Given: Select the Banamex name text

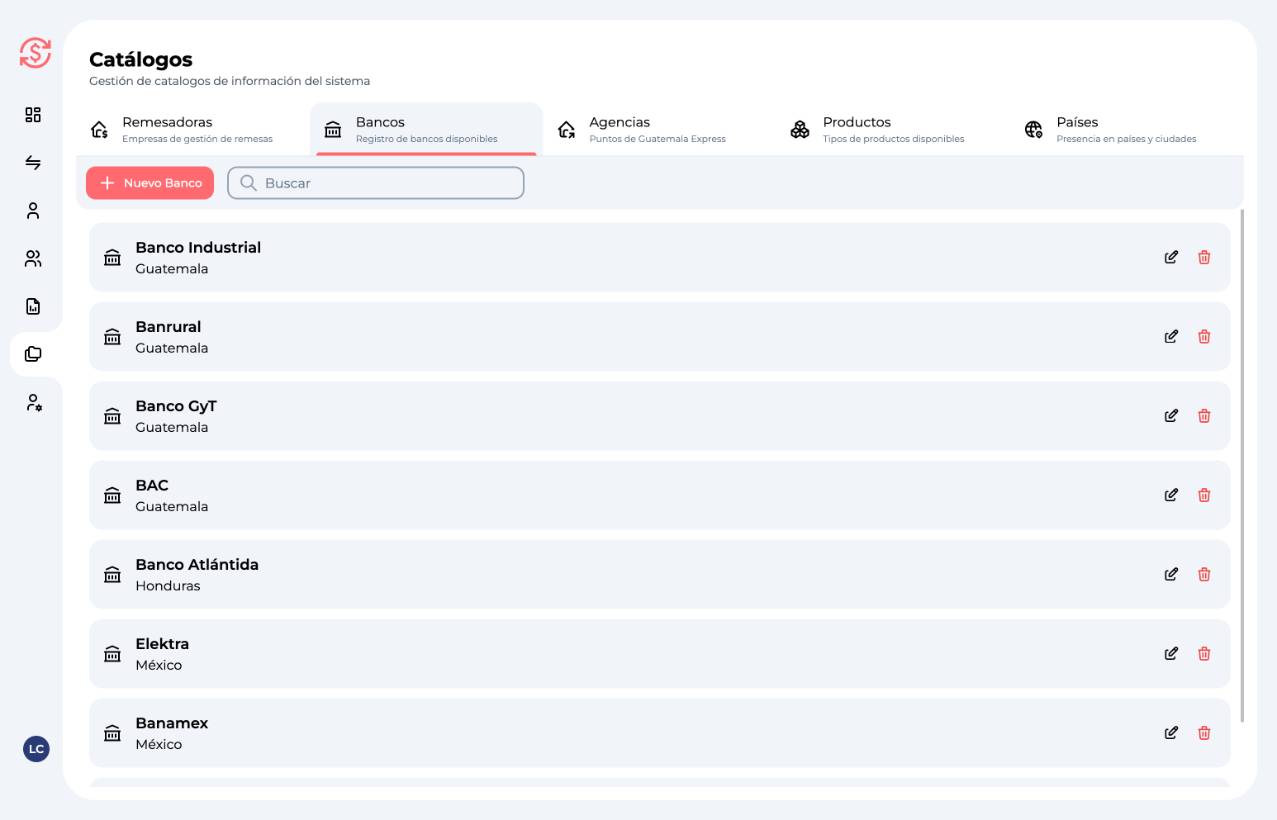Looking at the screenshot, I should pyautogui.click(x=172, y=723).
